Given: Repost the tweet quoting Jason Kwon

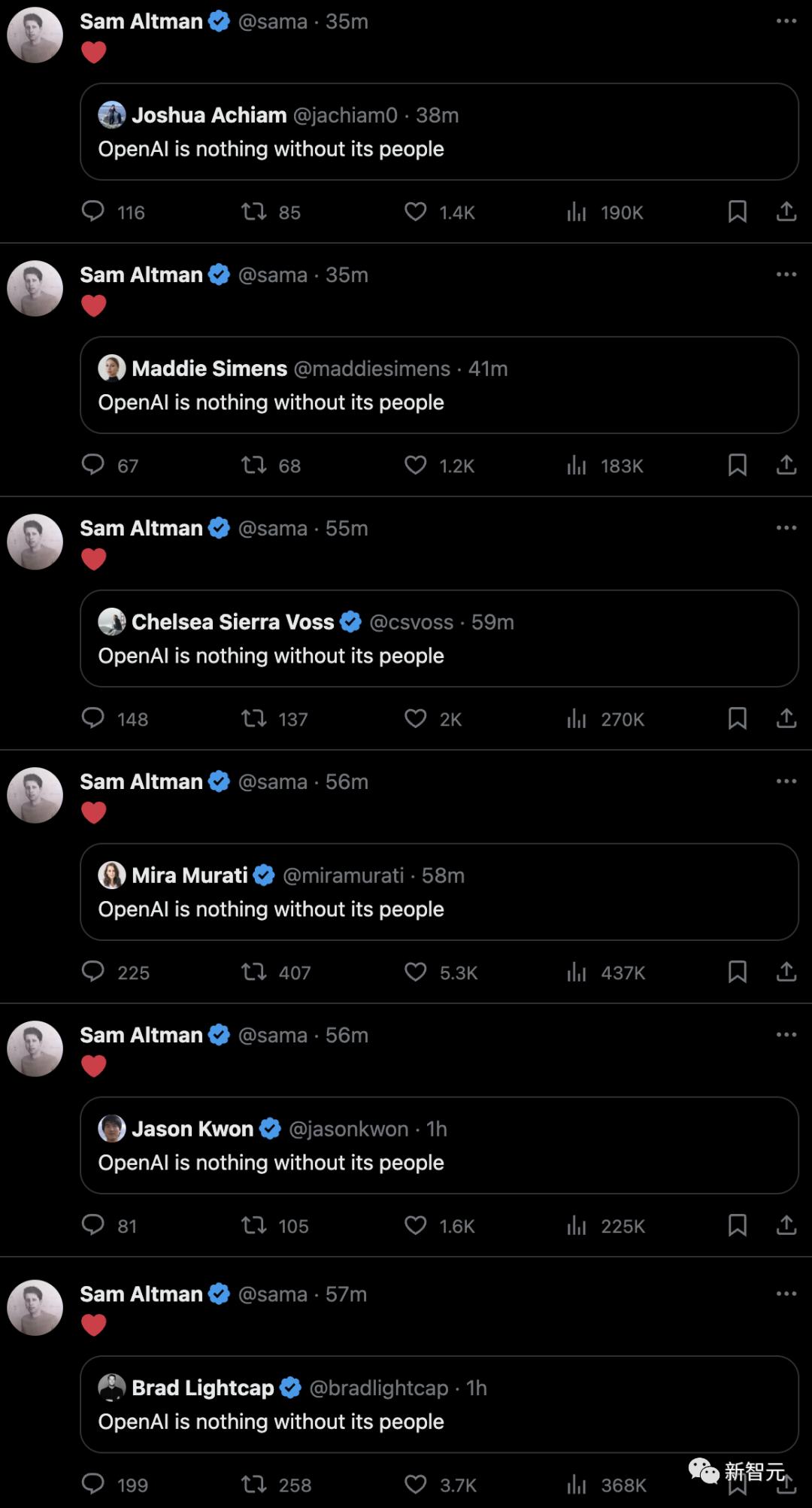Looking at the screenshot, I should pos(254,1226).
